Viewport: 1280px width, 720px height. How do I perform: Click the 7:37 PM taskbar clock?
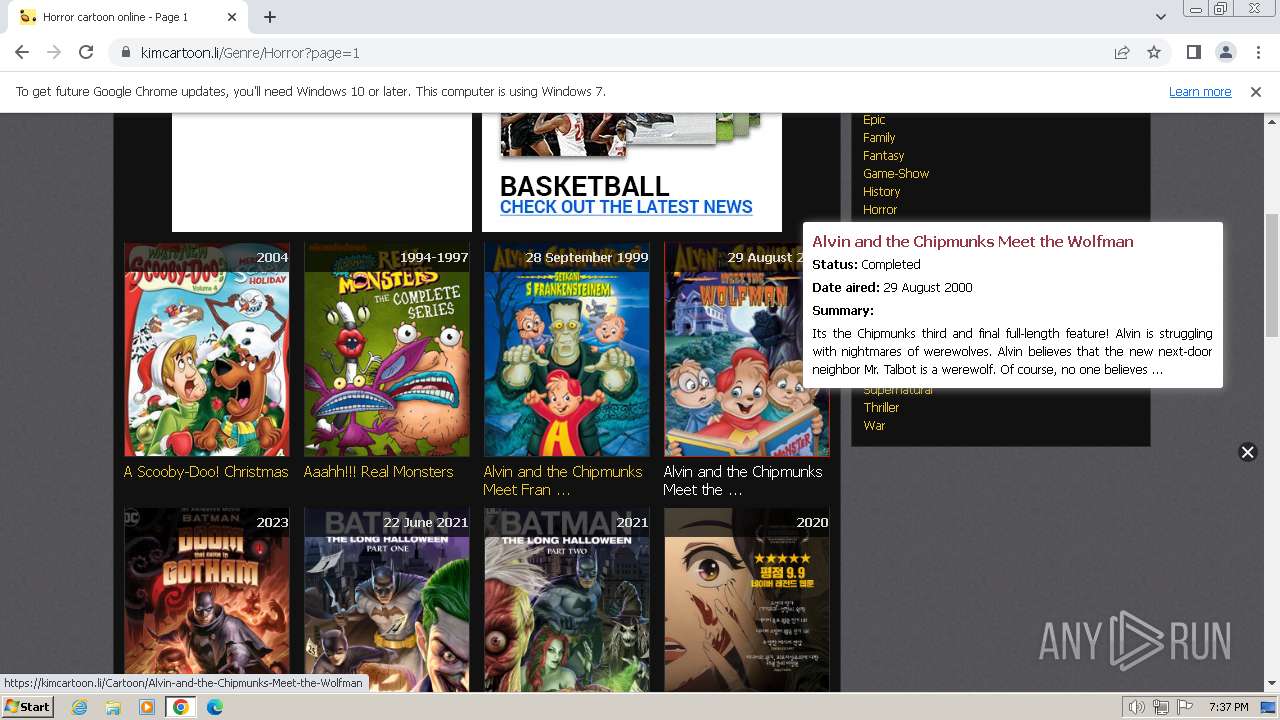1228,707
